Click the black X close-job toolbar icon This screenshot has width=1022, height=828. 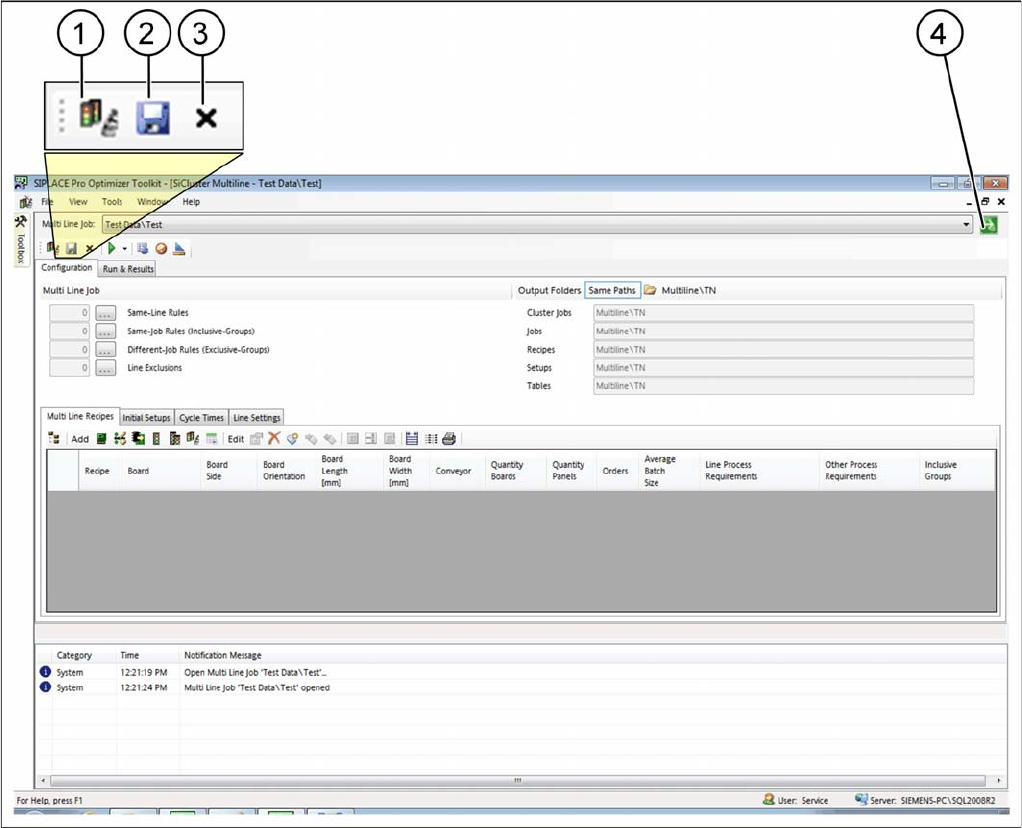90,248
